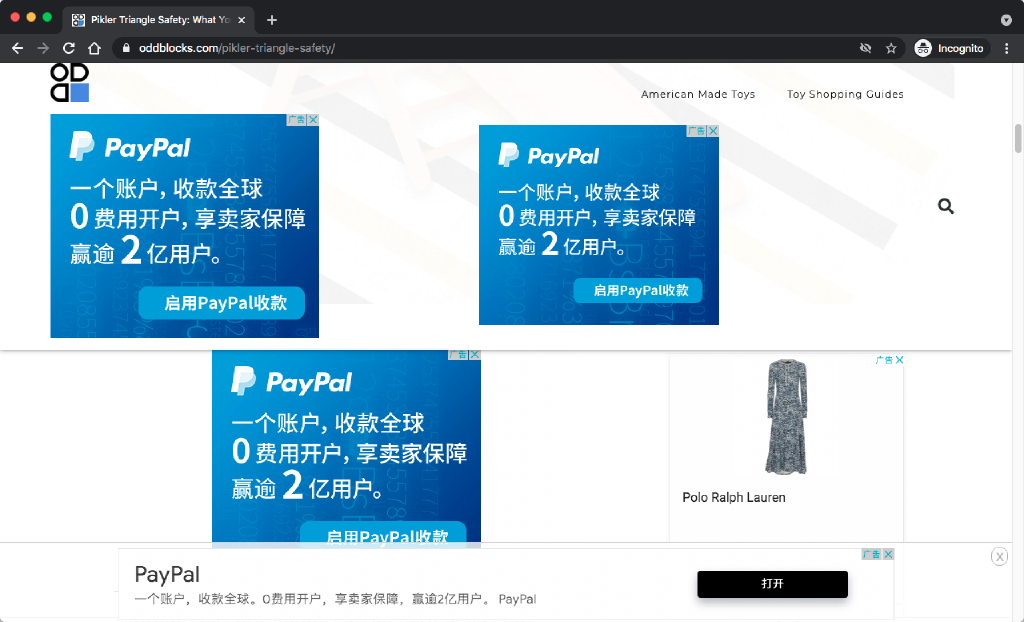This screenshot has height=622, width=1024.
Task: Click the top-center PayPal ad's 广告 info label
Action: [697, 131]
